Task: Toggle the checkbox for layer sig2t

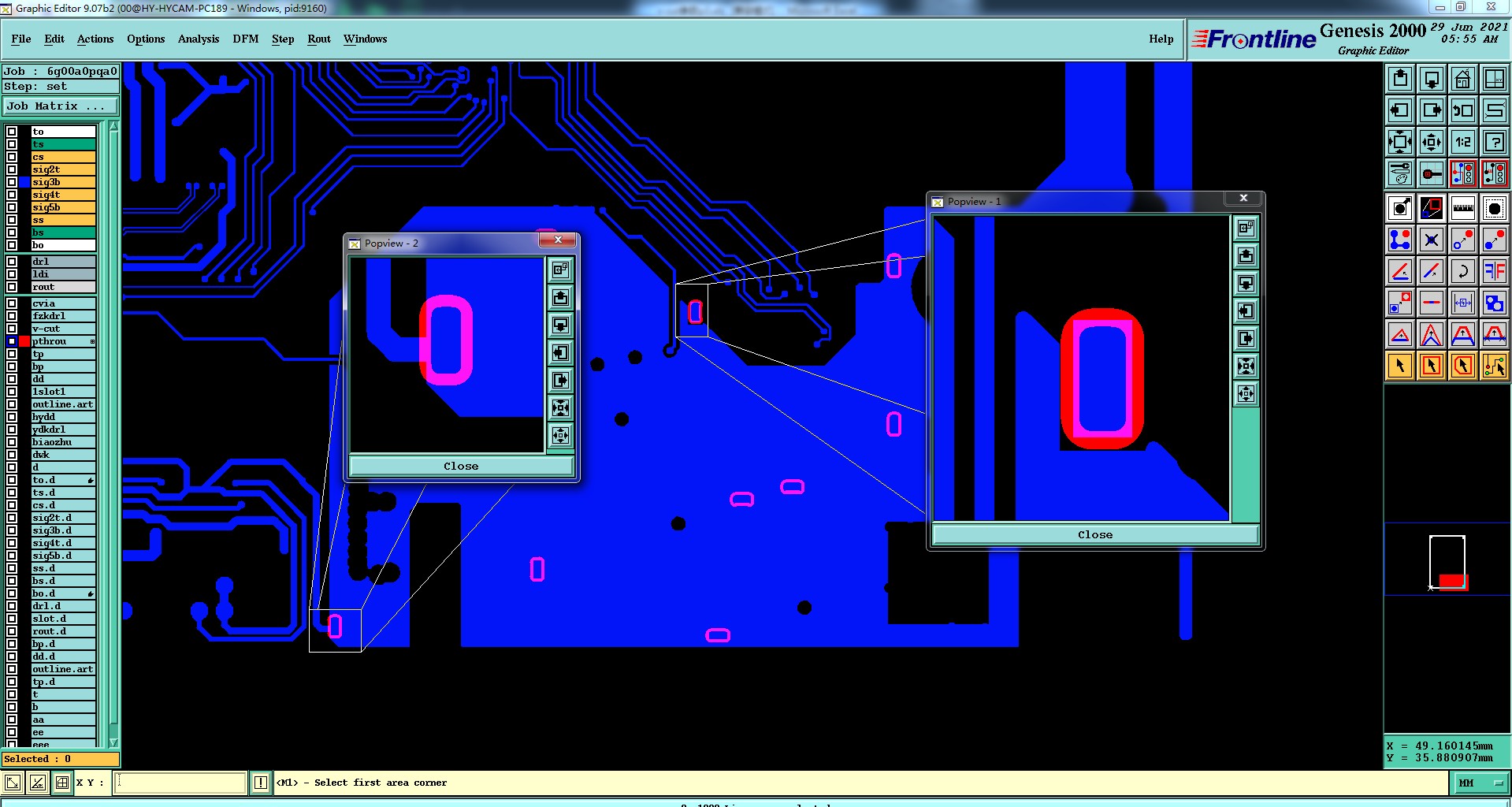Action: point(12,169)
